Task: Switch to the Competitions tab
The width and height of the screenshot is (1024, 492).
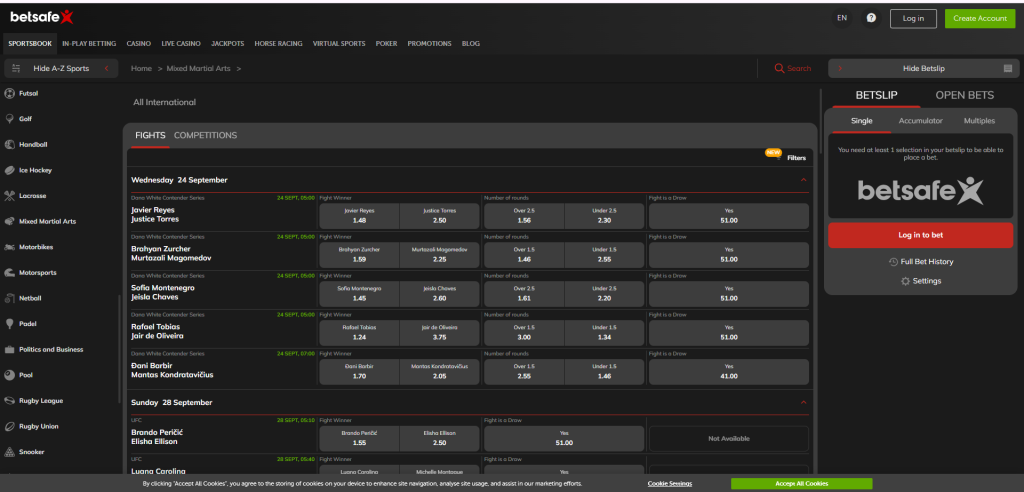Action: (205, 135)
